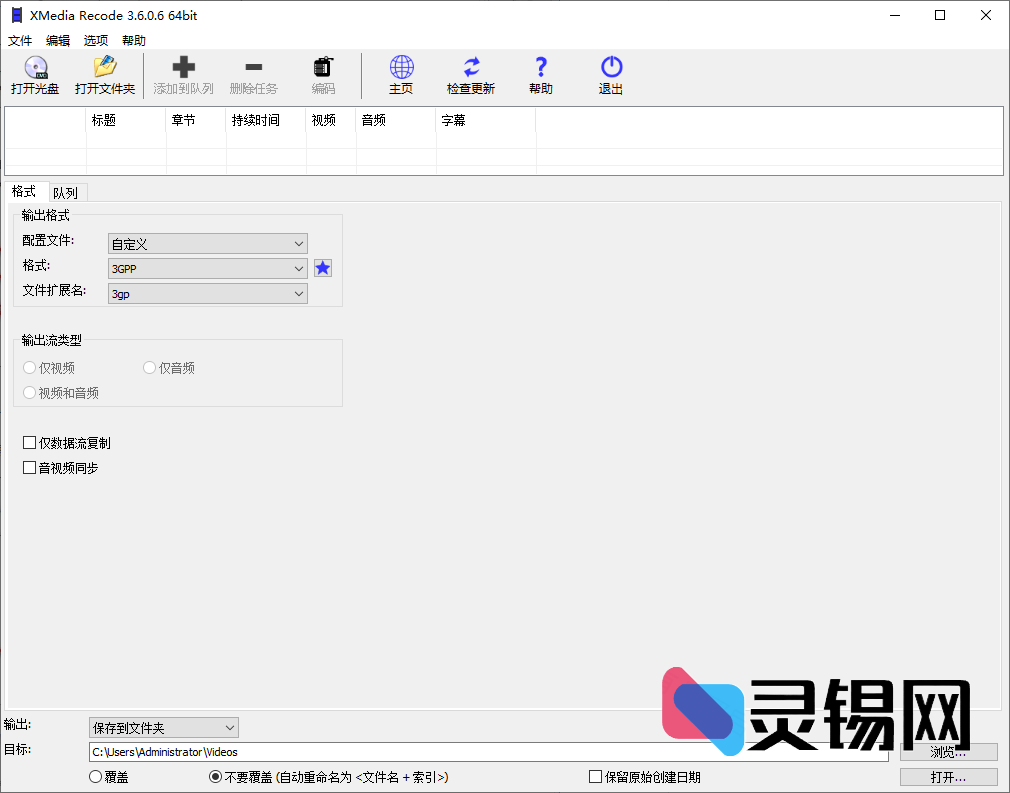Screen dimensions: 1010x793
Task: Click the 删除任务 toolbar icon
Action: point(253,75)
